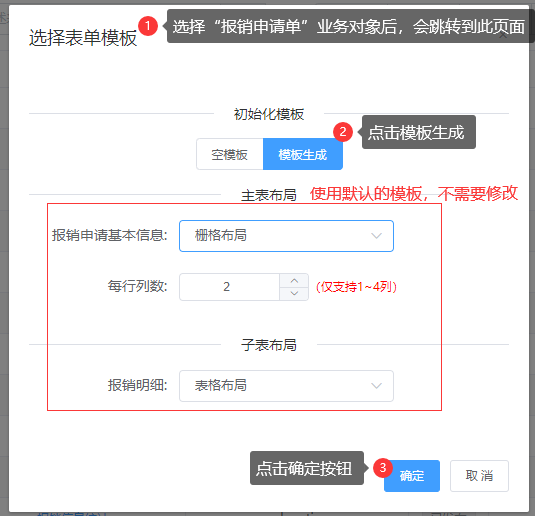The image size is (535, 516).
Task: Click the 确定 button
Action: 412,476
